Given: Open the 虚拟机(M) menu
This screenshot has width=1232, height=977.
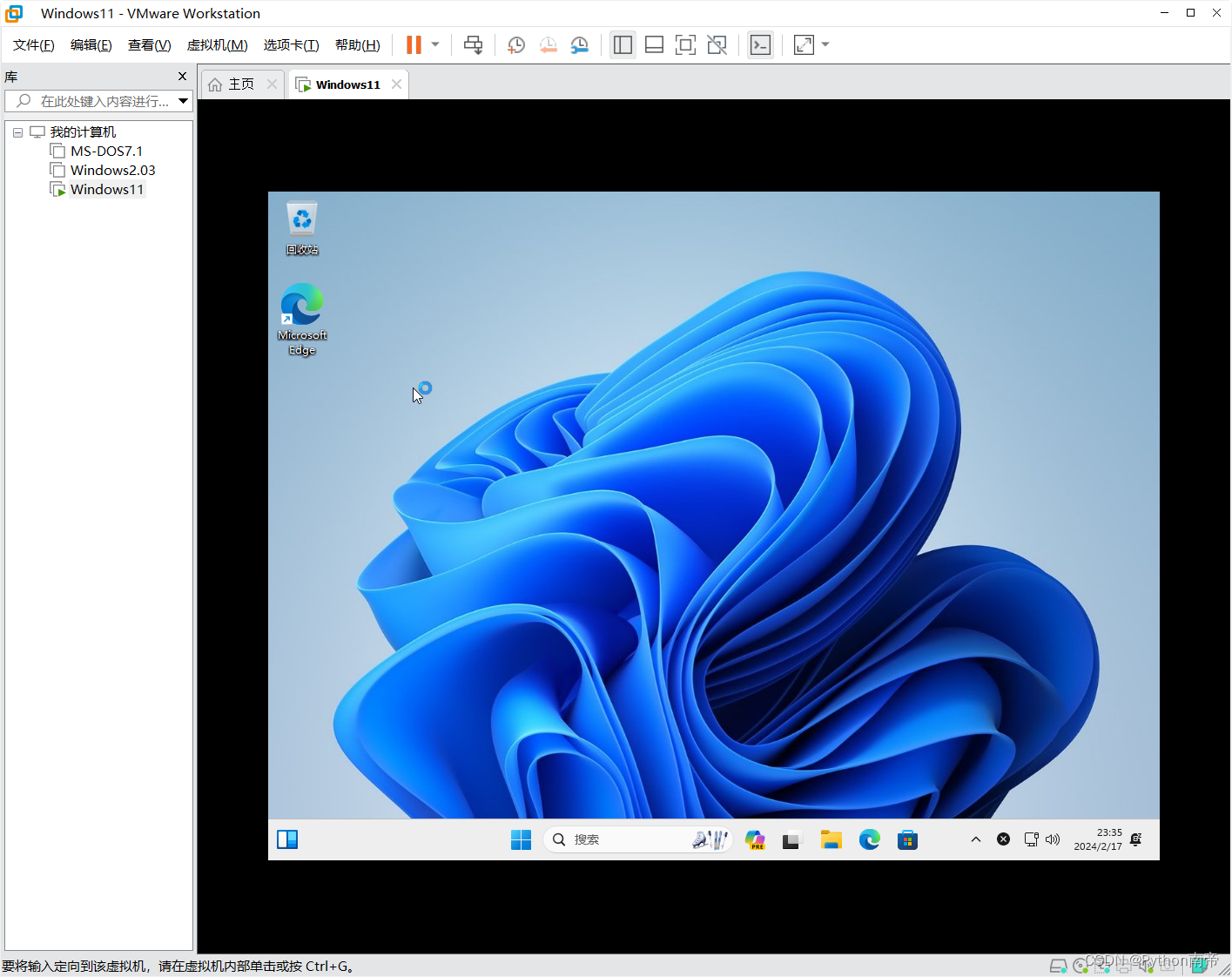Looking at the screenshot, I should coord(218,45).
